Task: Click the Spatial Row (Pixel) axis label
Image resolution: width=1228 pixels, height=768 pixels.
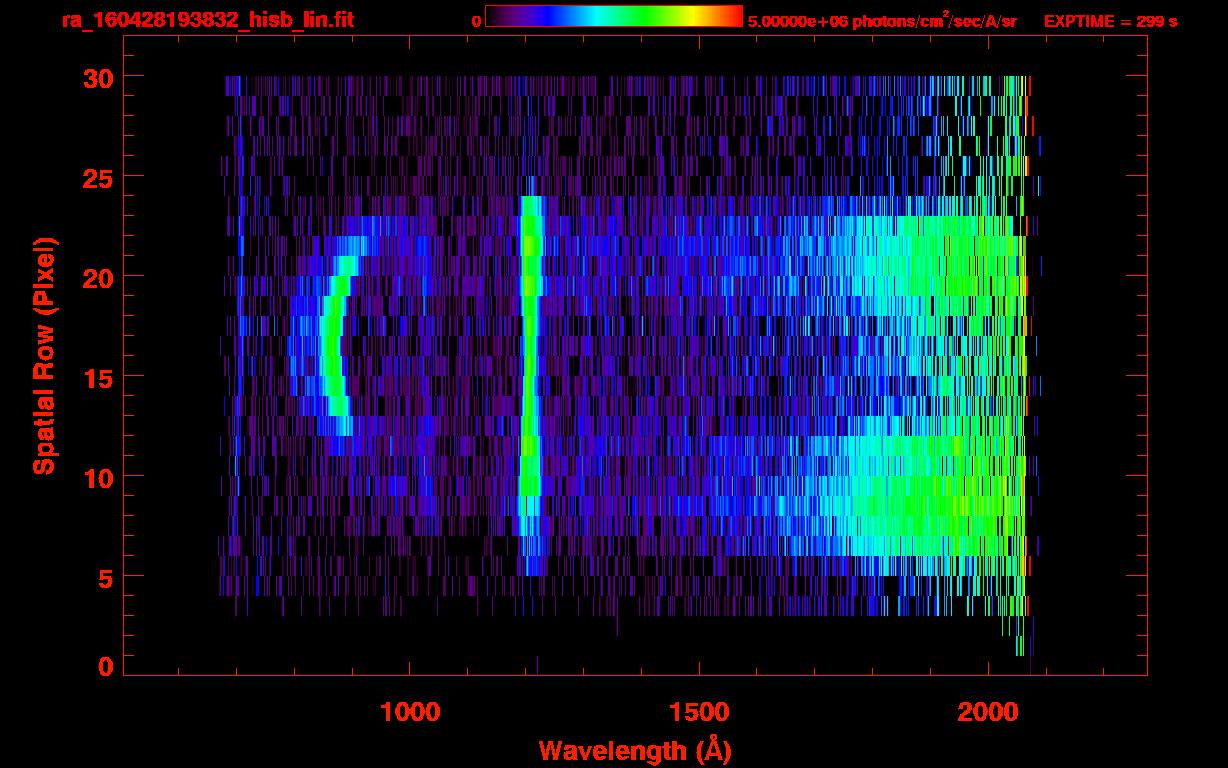Action: 43,356
